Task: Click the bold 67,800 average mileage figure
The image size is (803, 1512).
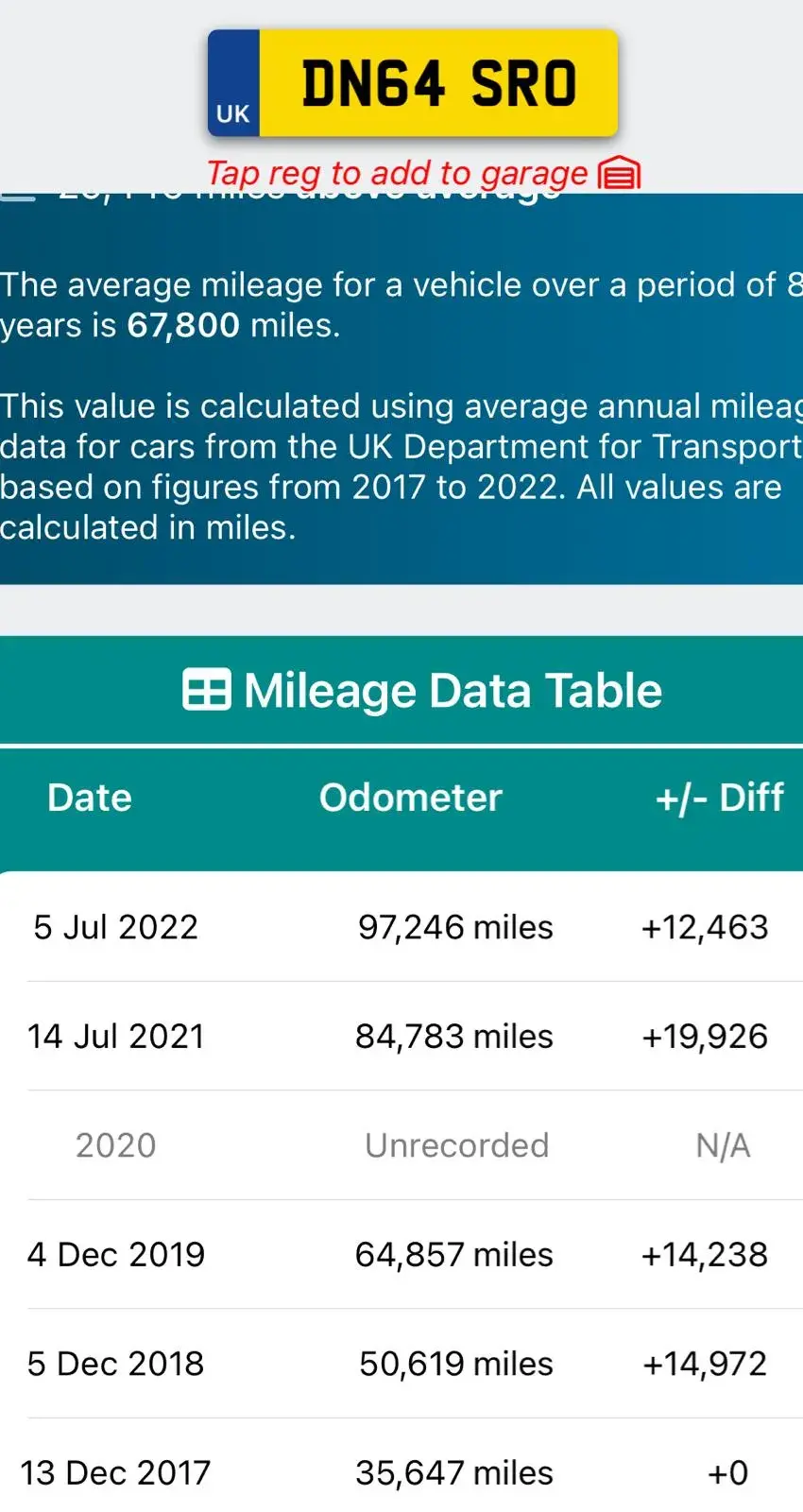Action: pyautogui.click(x=183, y=325)
